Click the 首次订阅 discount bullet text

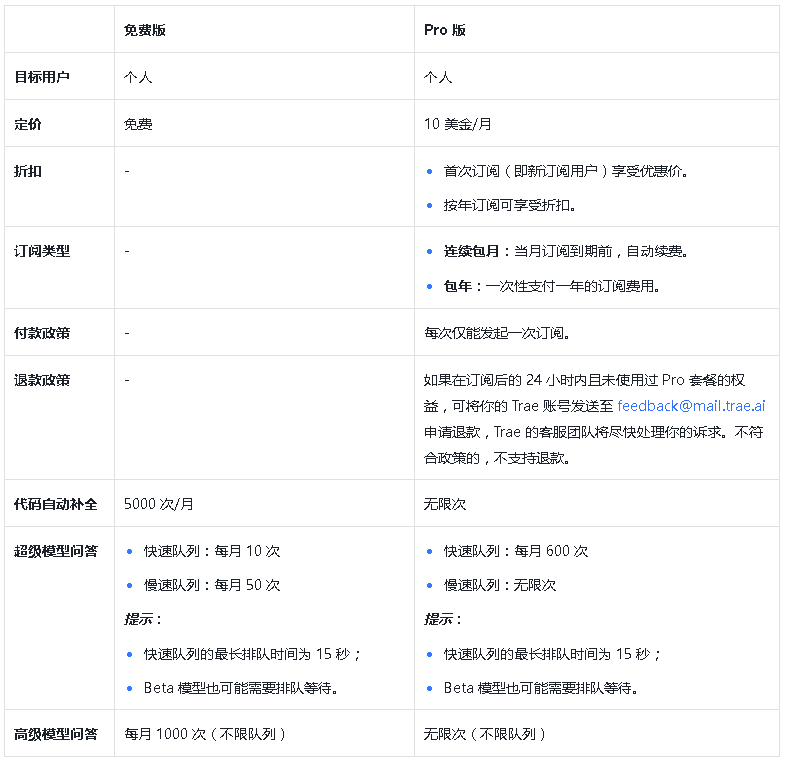click(566, 171)
